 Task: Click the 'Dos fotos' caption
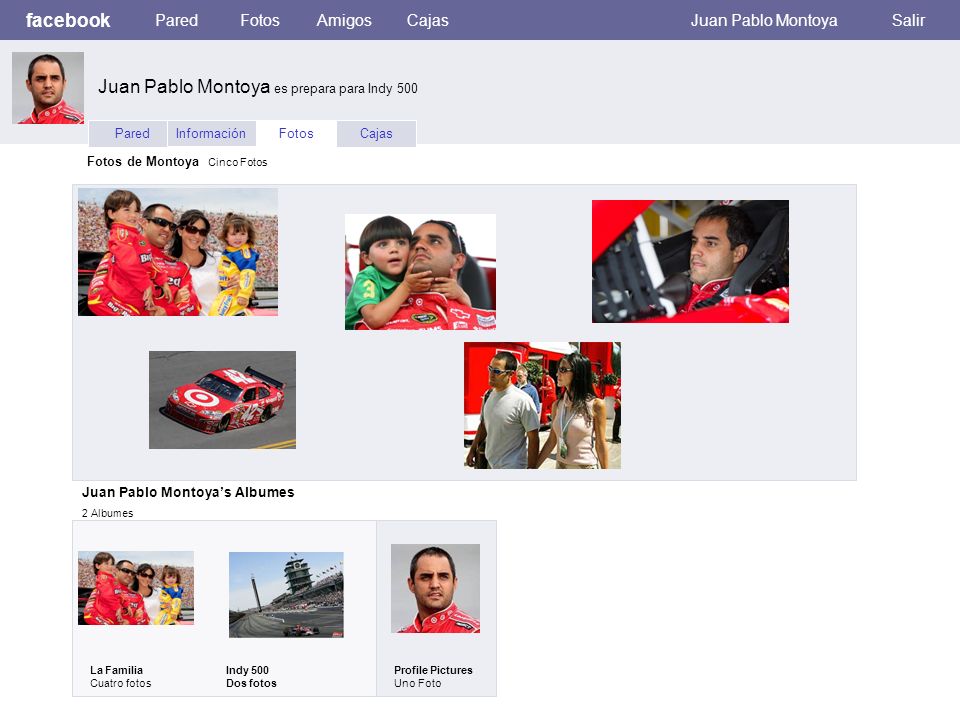(x=251, y=683)
